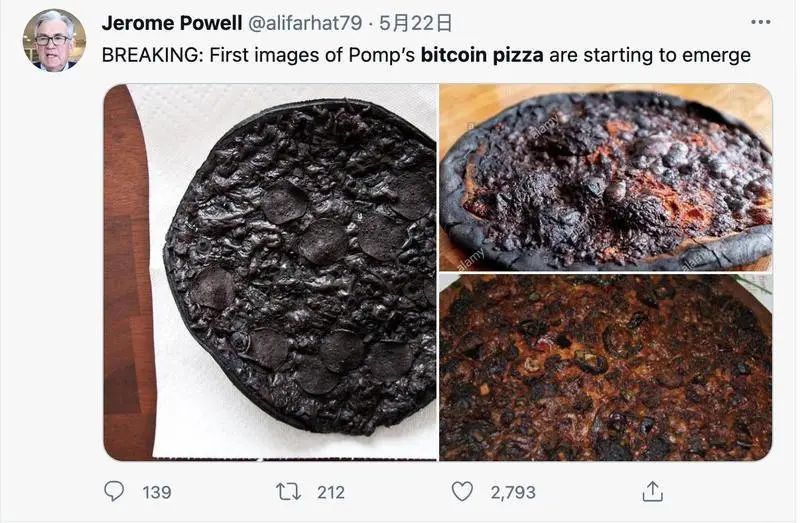800x523 pixels.
Task: Click the reply speech bubble icon
Action: pos(115,491)
